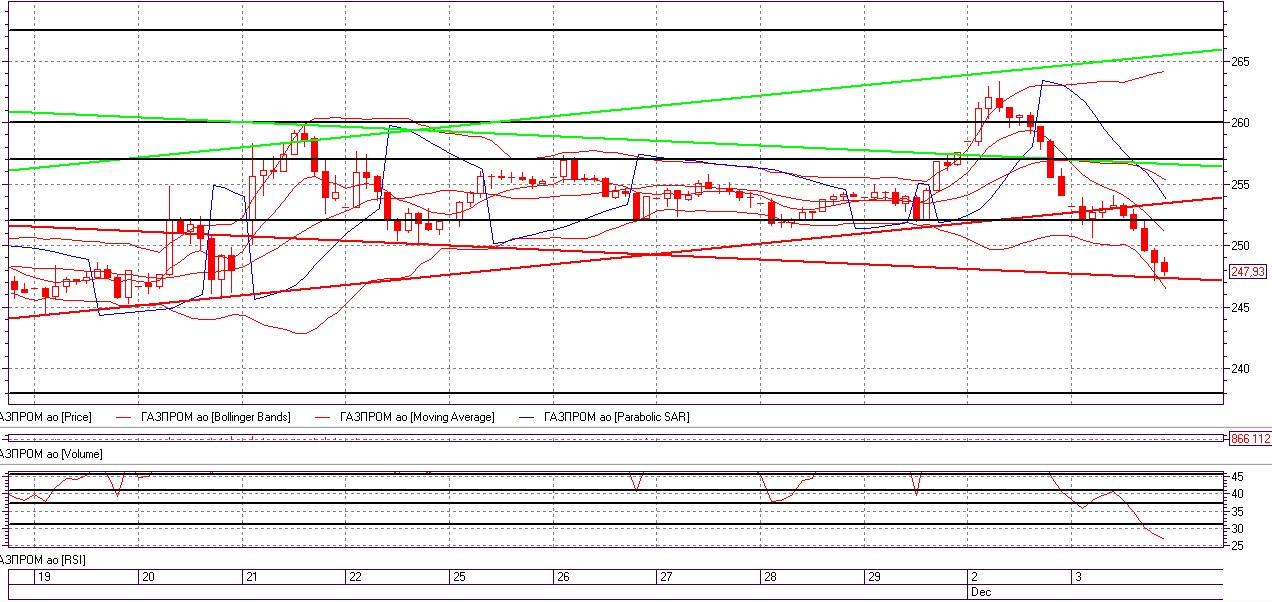Click the volume value 866 112
Image resolution: width=1272 pixels, height=602 pixels.
(x=1249, y=439)
